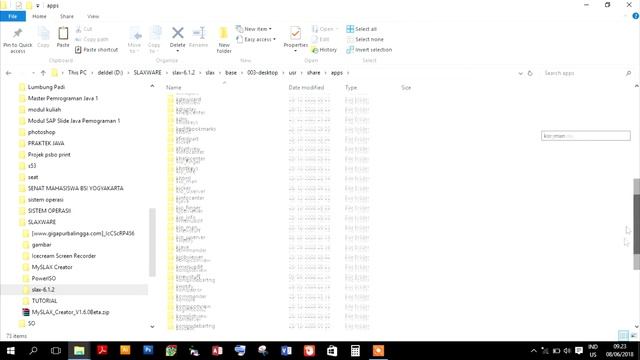Refresh the current folder
The image size is (640, 360).
point(530,73)
